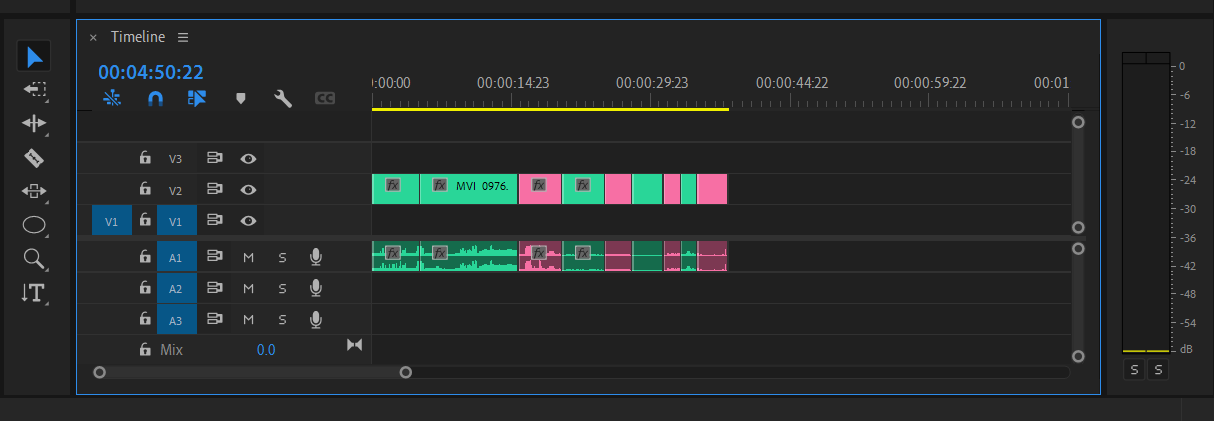Select the Type tool
Screen dimensions: 1214x421
[x=34, y=293]
